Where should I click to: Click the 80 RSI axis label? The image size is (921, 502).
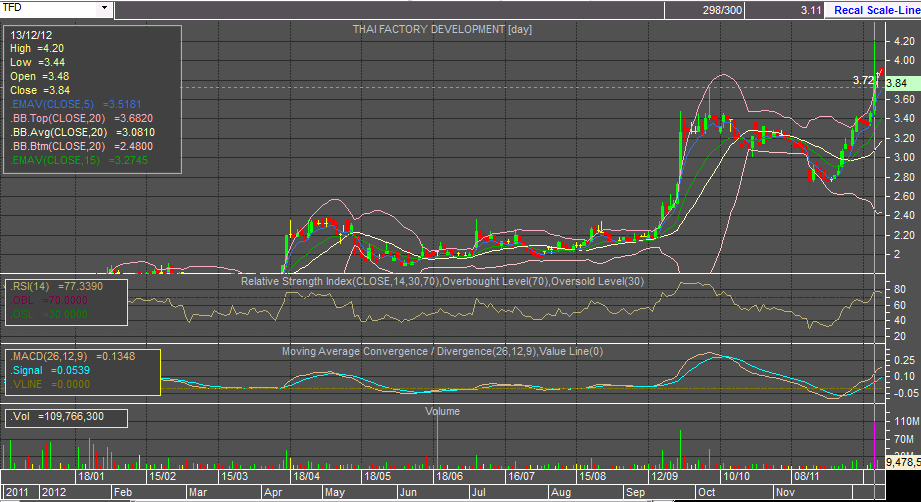(x=900, y=290)
